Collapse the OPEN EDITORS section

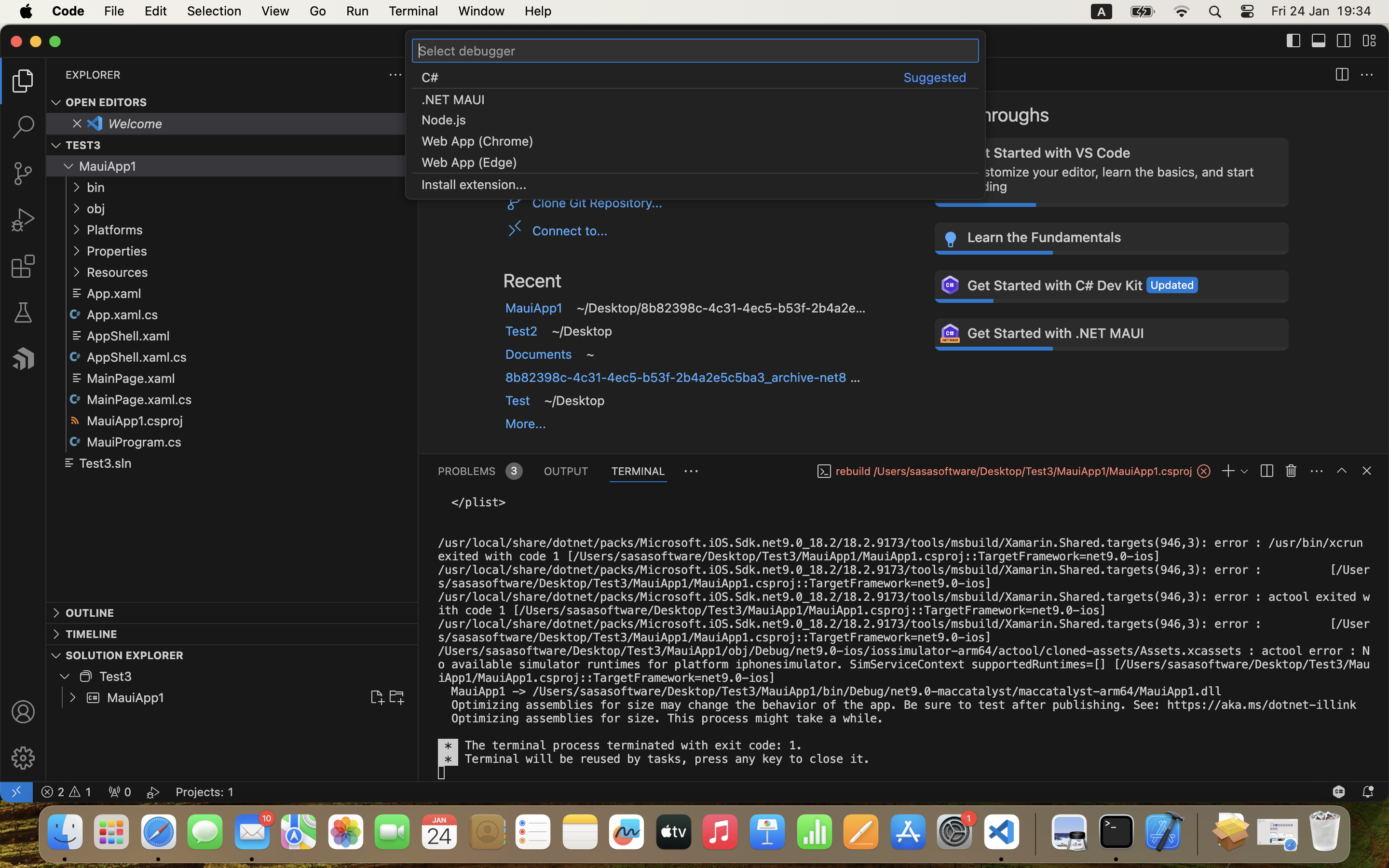(55, 102)
